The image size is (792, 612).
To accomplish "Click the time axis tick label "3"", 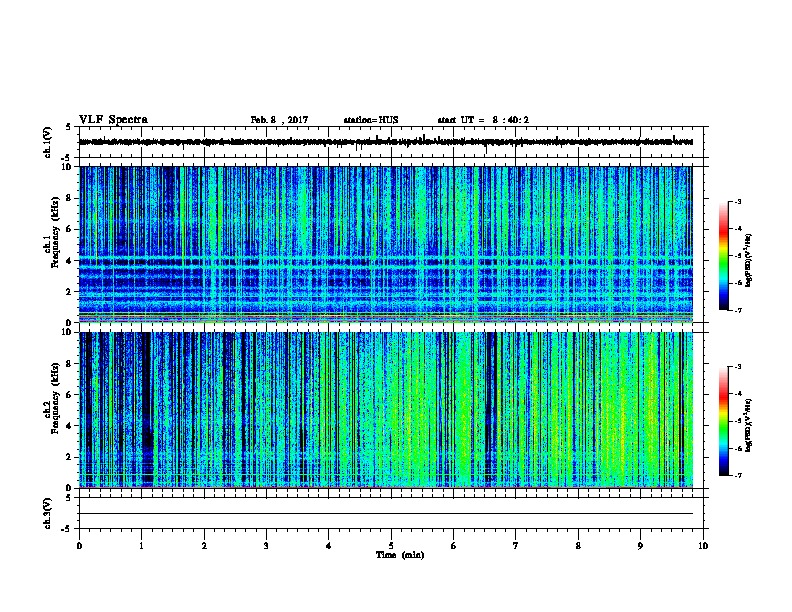I will click(266, 545).
